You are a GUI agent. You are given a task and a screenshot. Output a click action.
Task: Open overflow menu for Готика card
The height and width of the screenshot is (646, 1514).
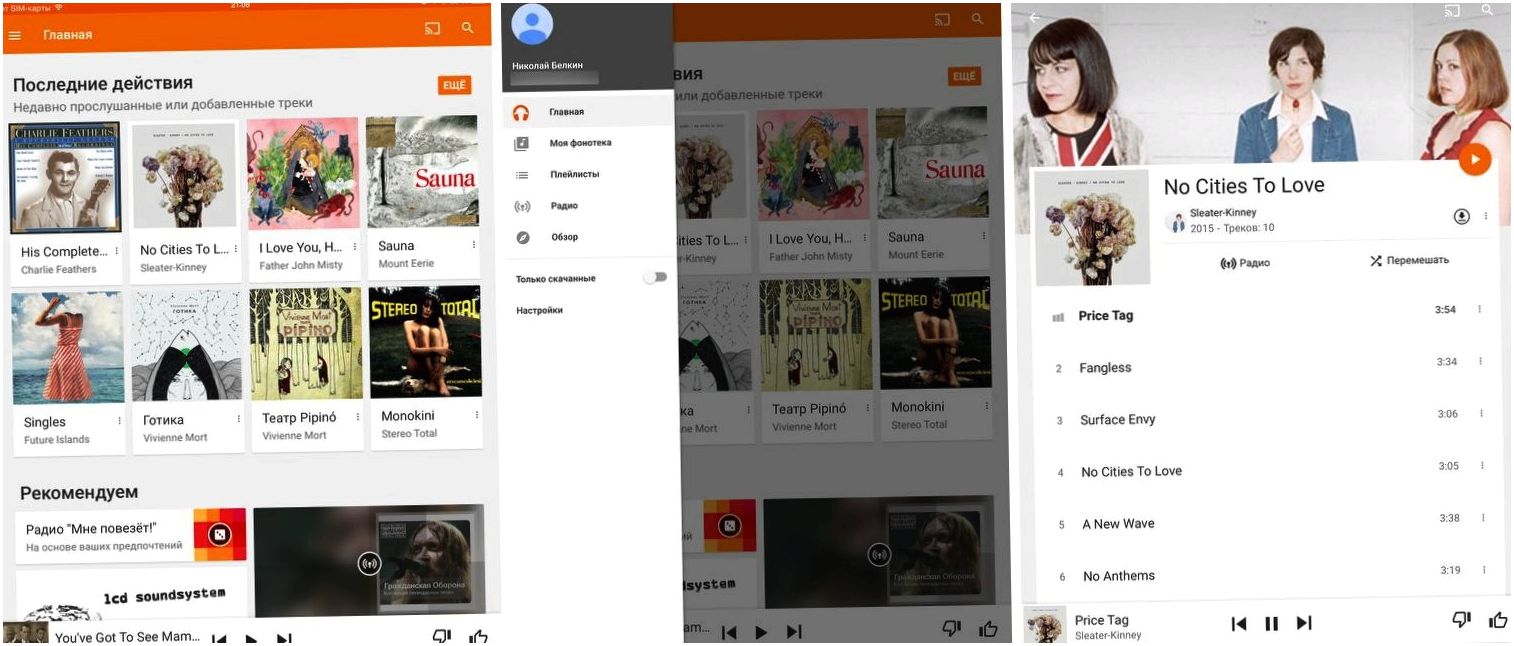(x=238, y=419)
